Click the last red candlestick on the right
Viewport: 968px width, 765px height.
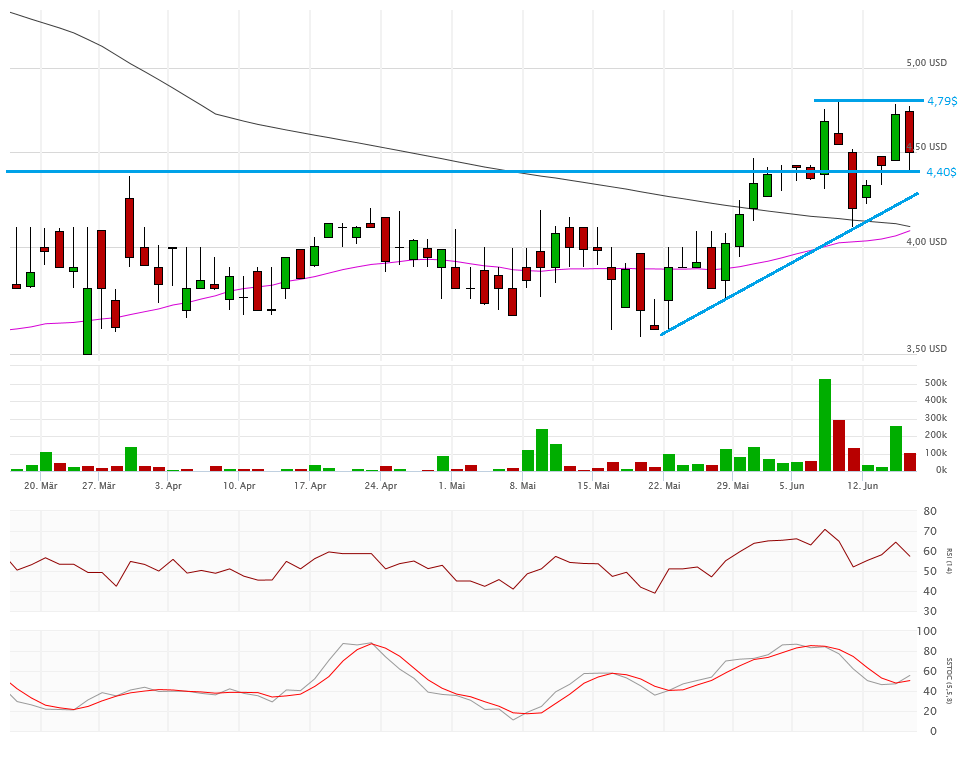(x=909, y=131)
